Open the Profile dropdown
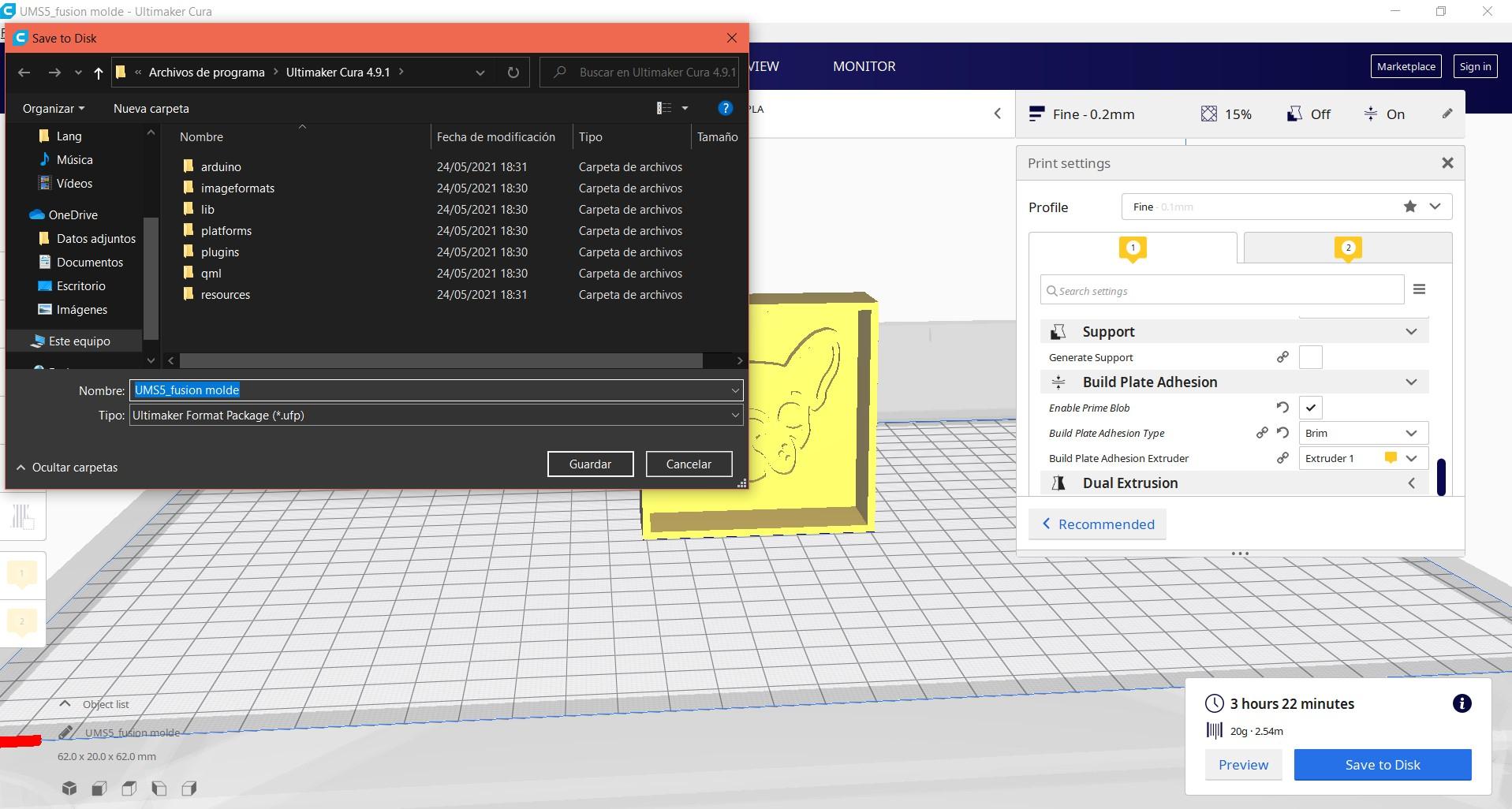Viewport: 1512px width, 809px height. click(1286, 207)
